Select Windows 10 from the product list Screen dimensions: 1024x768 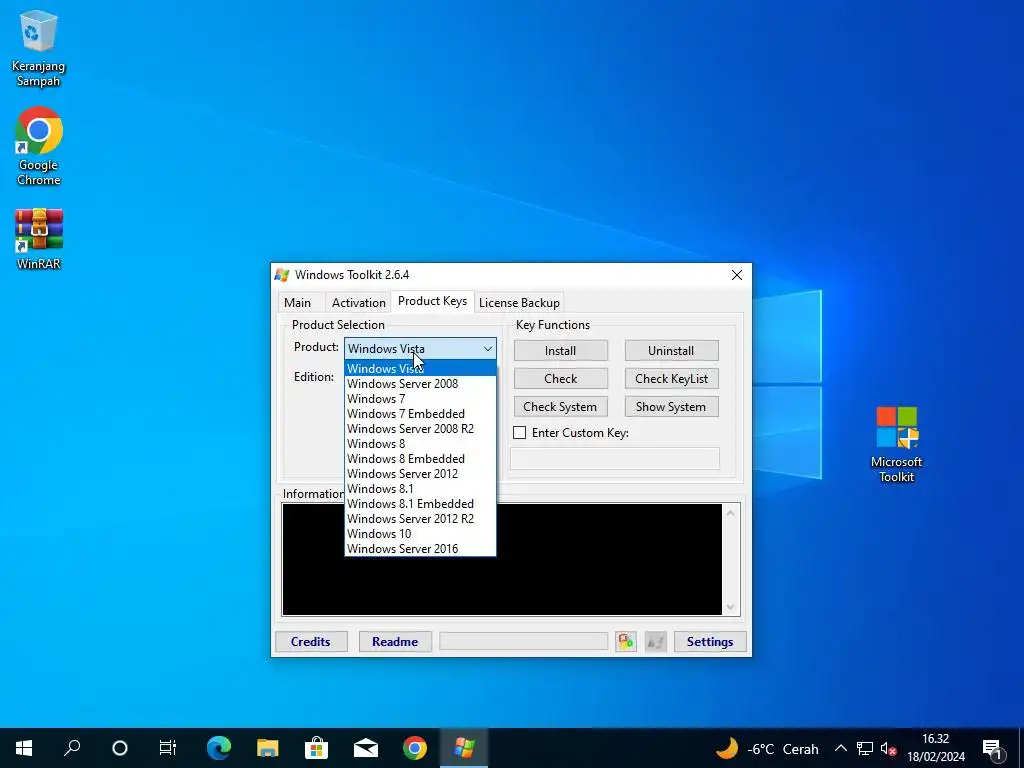[x=420, y=534]
